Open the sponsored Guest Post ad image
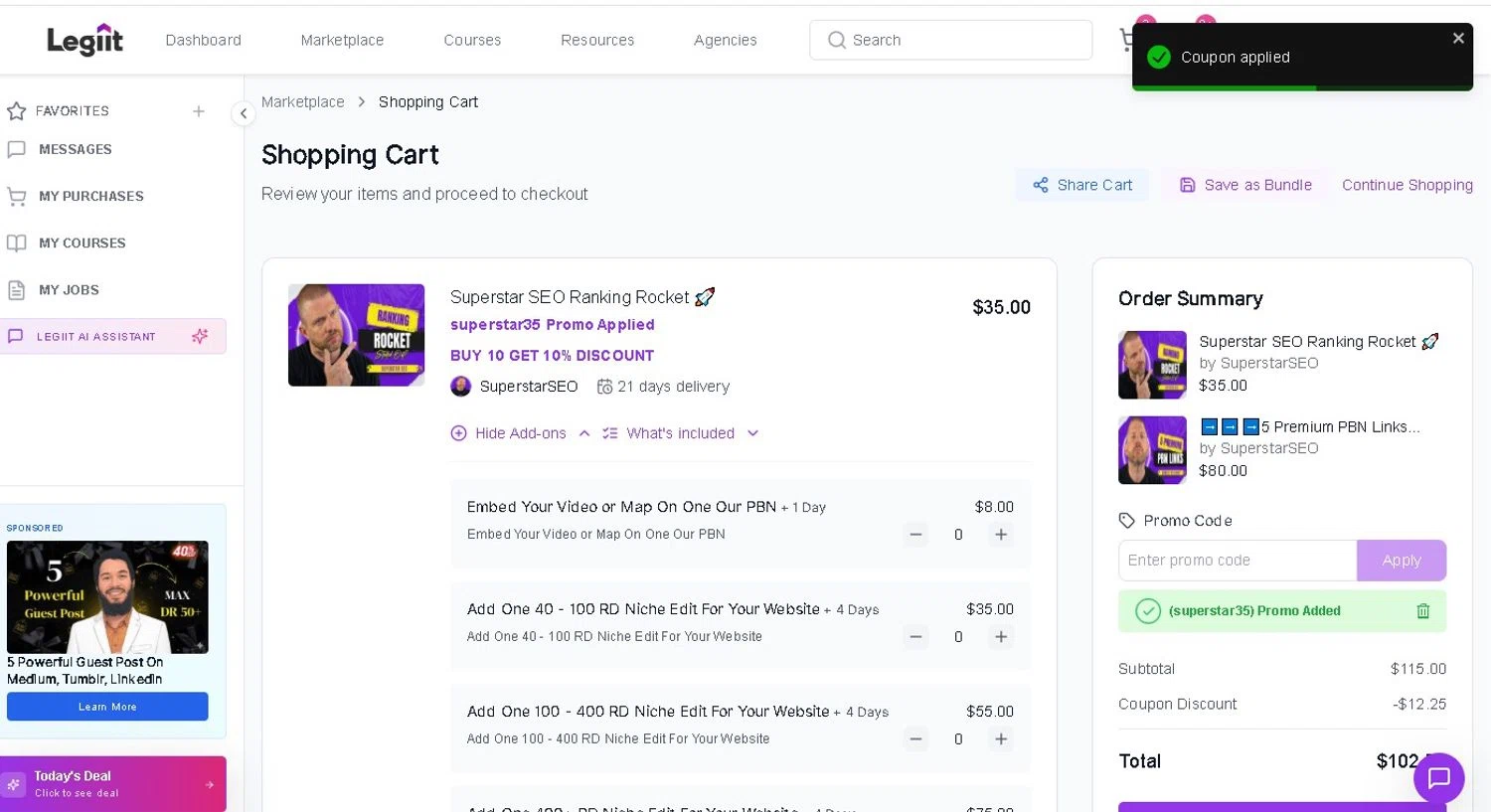1491x812 pixels. pyautogui.click(x=107, y=596)
